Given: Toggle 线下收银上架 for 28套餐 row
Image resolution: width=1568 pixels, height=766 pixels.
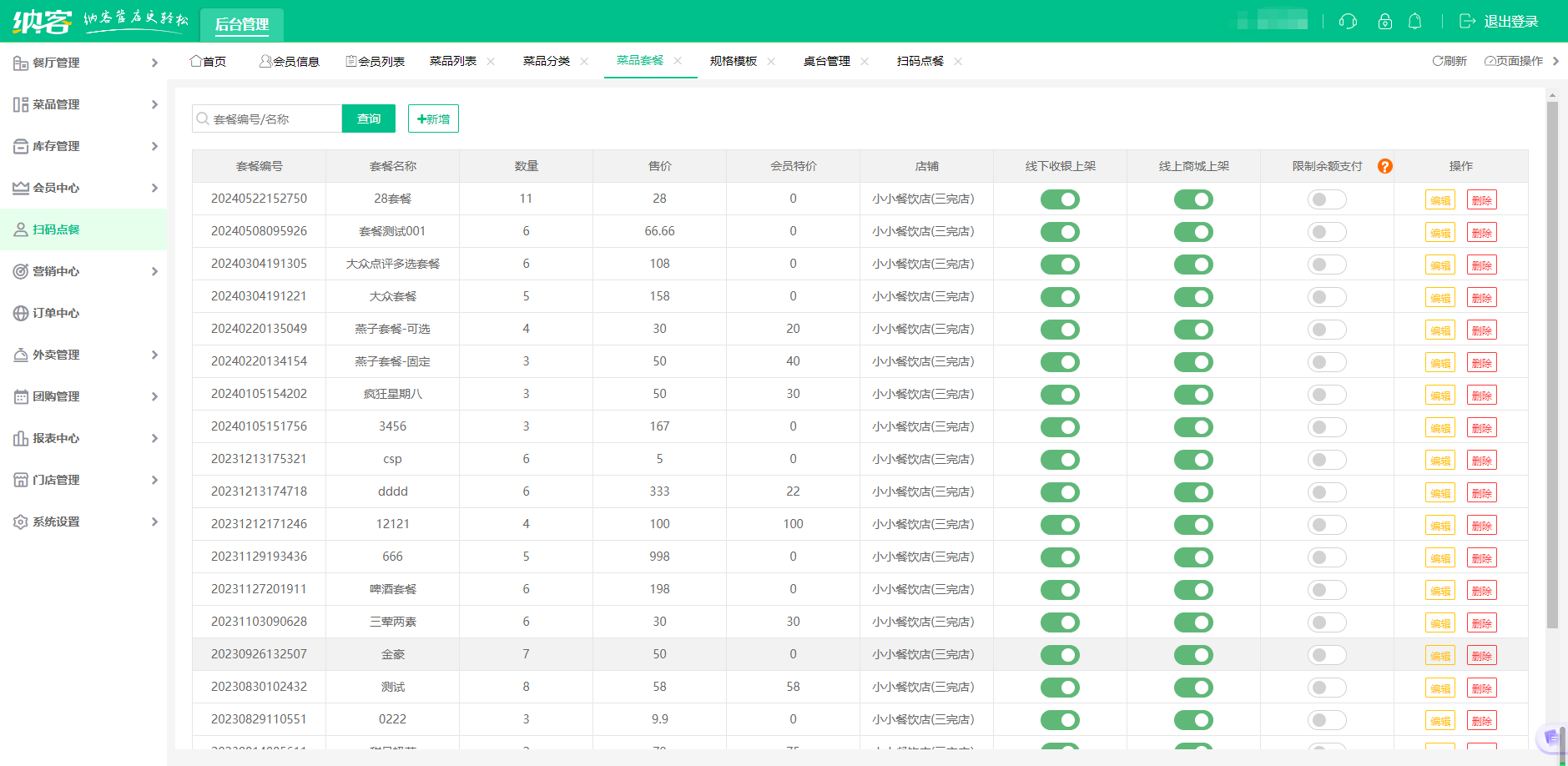Looking at the screenshot, I should point(1060,199).
